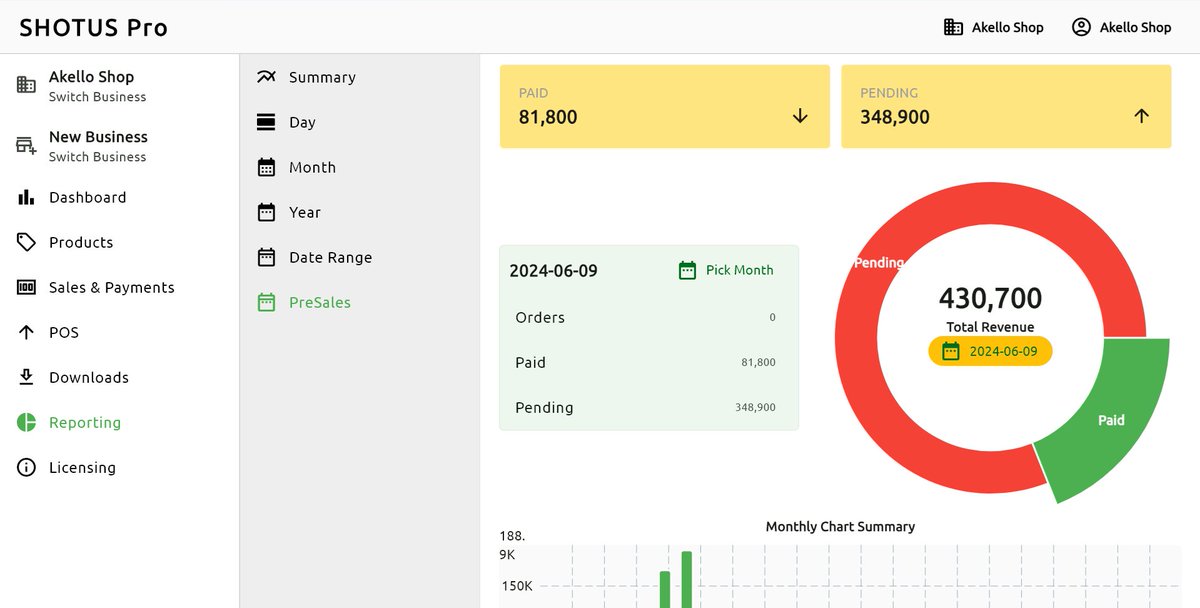Click the Licensing info circle icon
The image size is (1200, 608).
pos(26,467)
